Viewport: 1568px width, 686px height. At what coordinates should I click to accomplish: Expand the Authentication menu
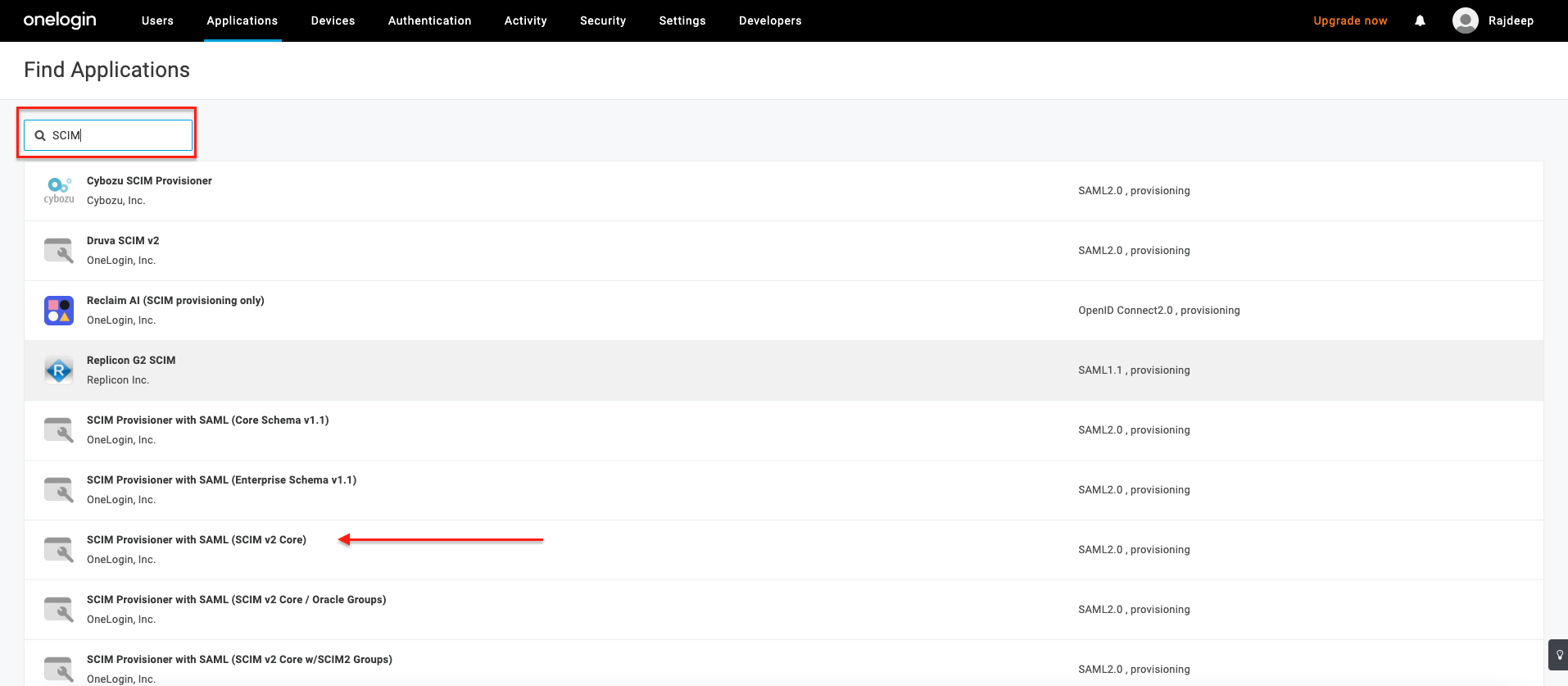tap(429, 20)
